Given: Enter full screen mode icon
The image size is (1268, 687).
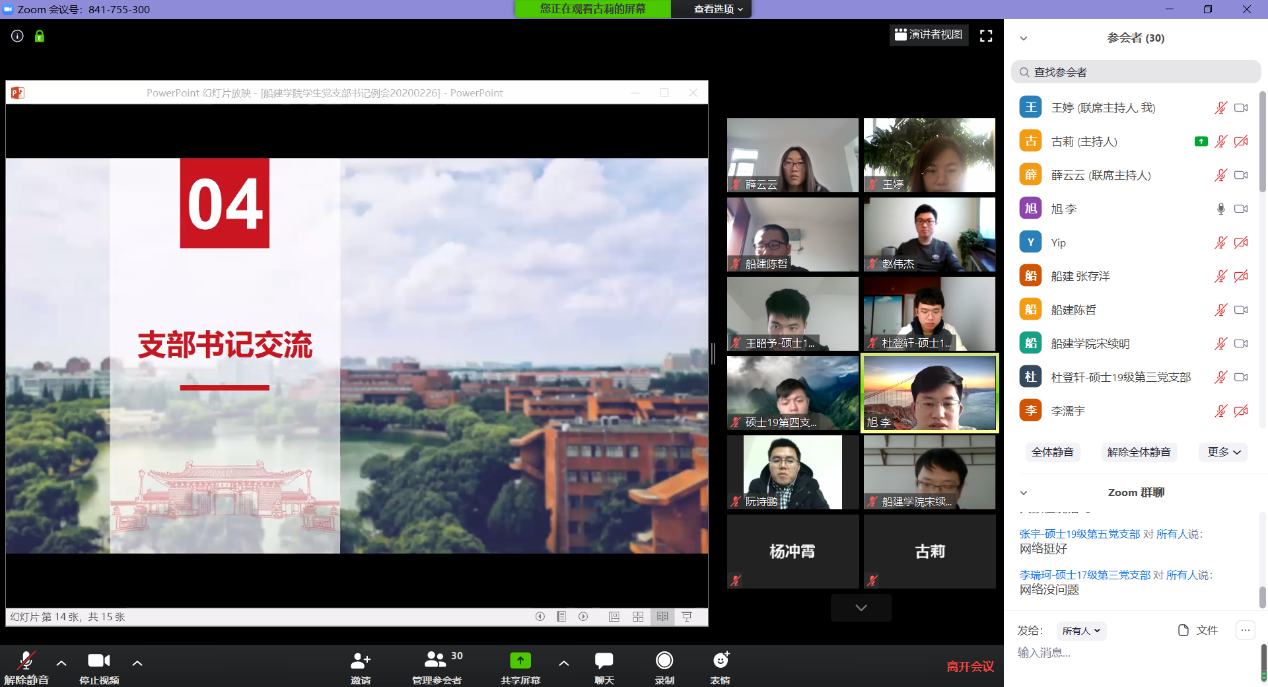Looking at the screenshot, I should pos(986,35).
